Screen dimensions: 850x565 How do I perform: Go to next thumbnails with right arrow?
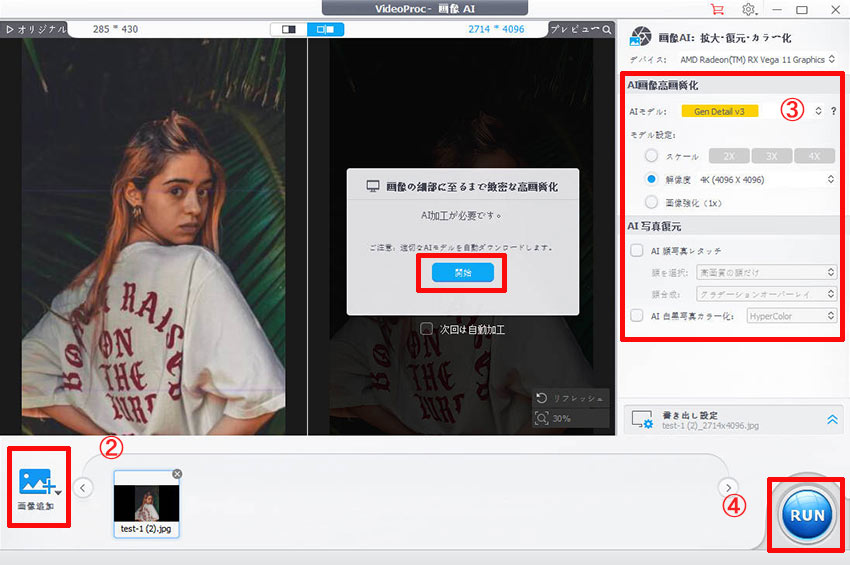tap(728, 487)
